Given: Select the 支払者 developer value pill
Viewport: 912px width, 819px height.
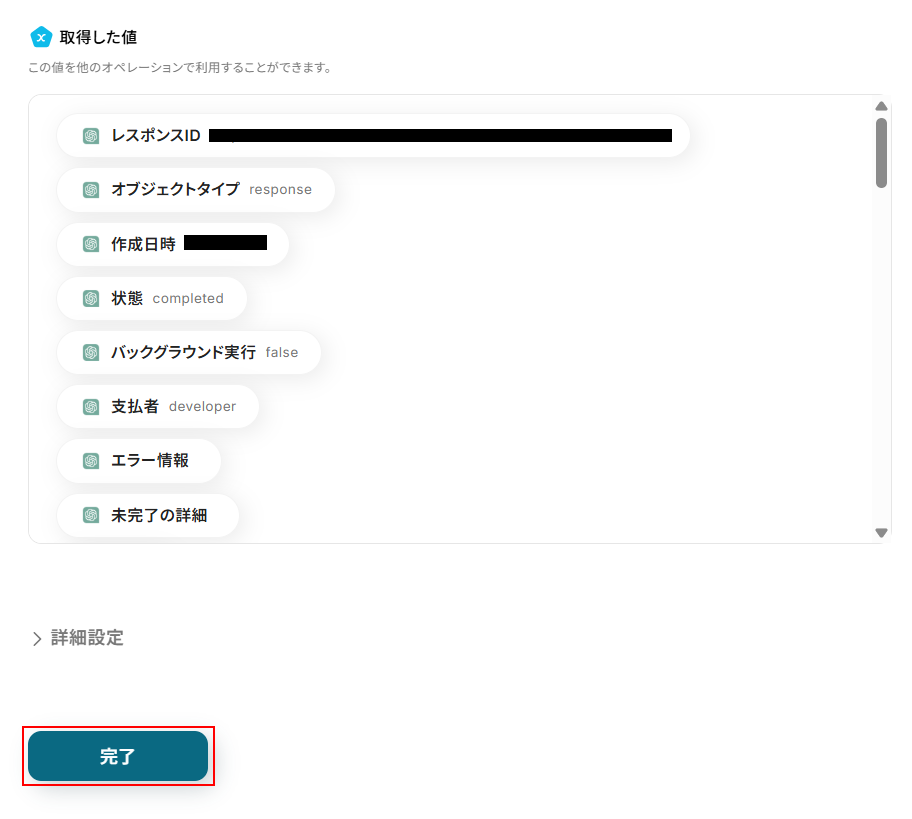Looking at the screenshot, I should [x=158, y=407].
